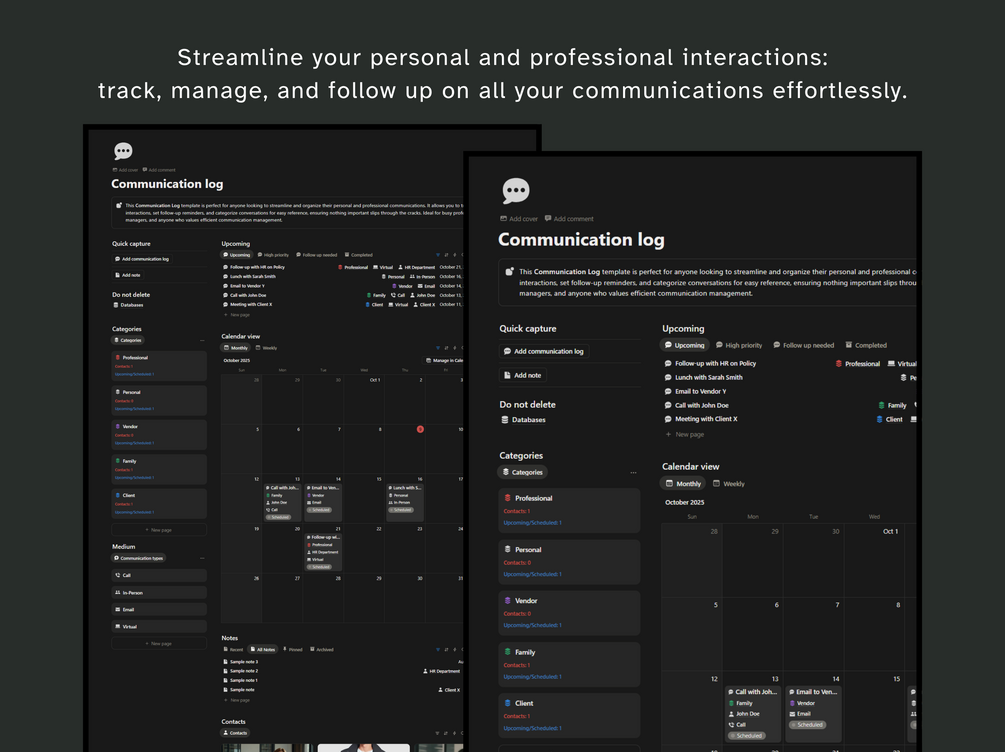The height and width of the screenshot is (752, 1005).
Task: Click Add cover on the front page
Action: (x=519, y=219)
